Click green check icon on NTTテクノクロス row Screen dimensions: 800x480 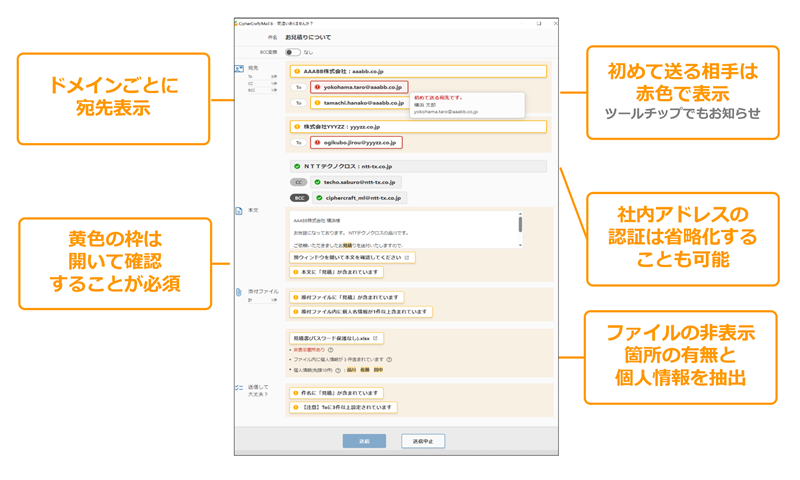297,167
